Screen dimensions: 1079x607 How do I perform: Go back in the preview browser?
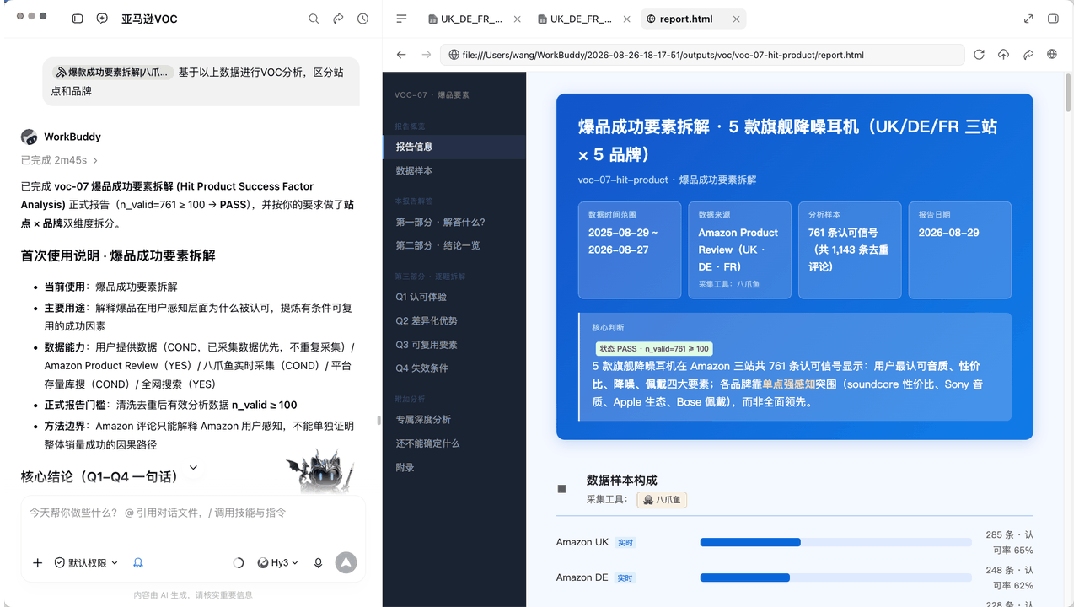[401, 54]
